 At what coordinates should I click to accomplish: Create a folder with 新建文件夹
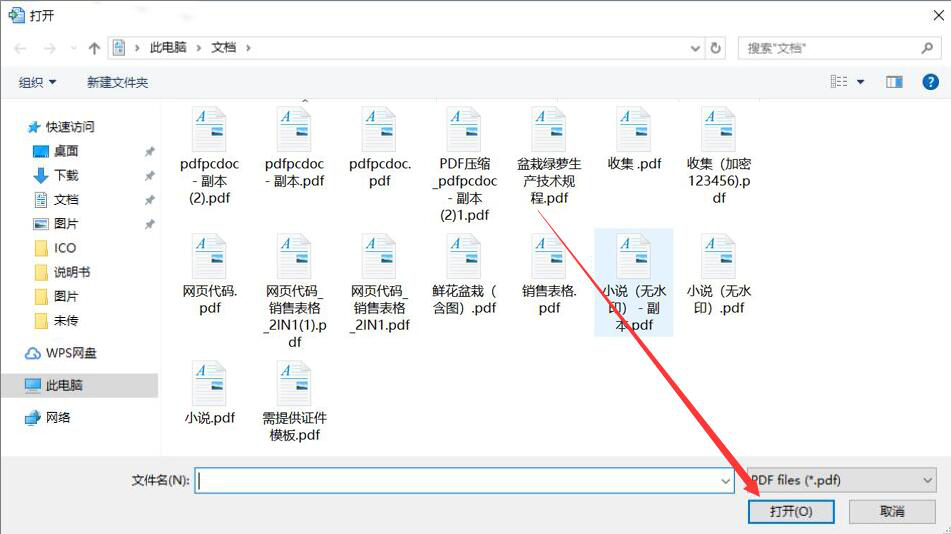tap(117, 83)
